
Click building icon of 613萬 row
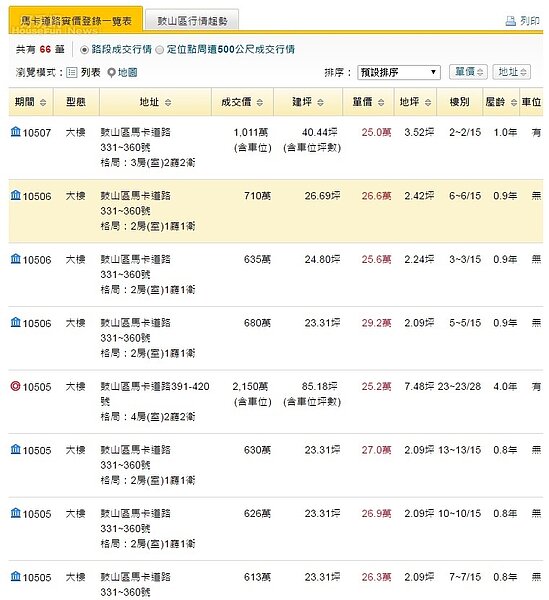pos(16,576)
